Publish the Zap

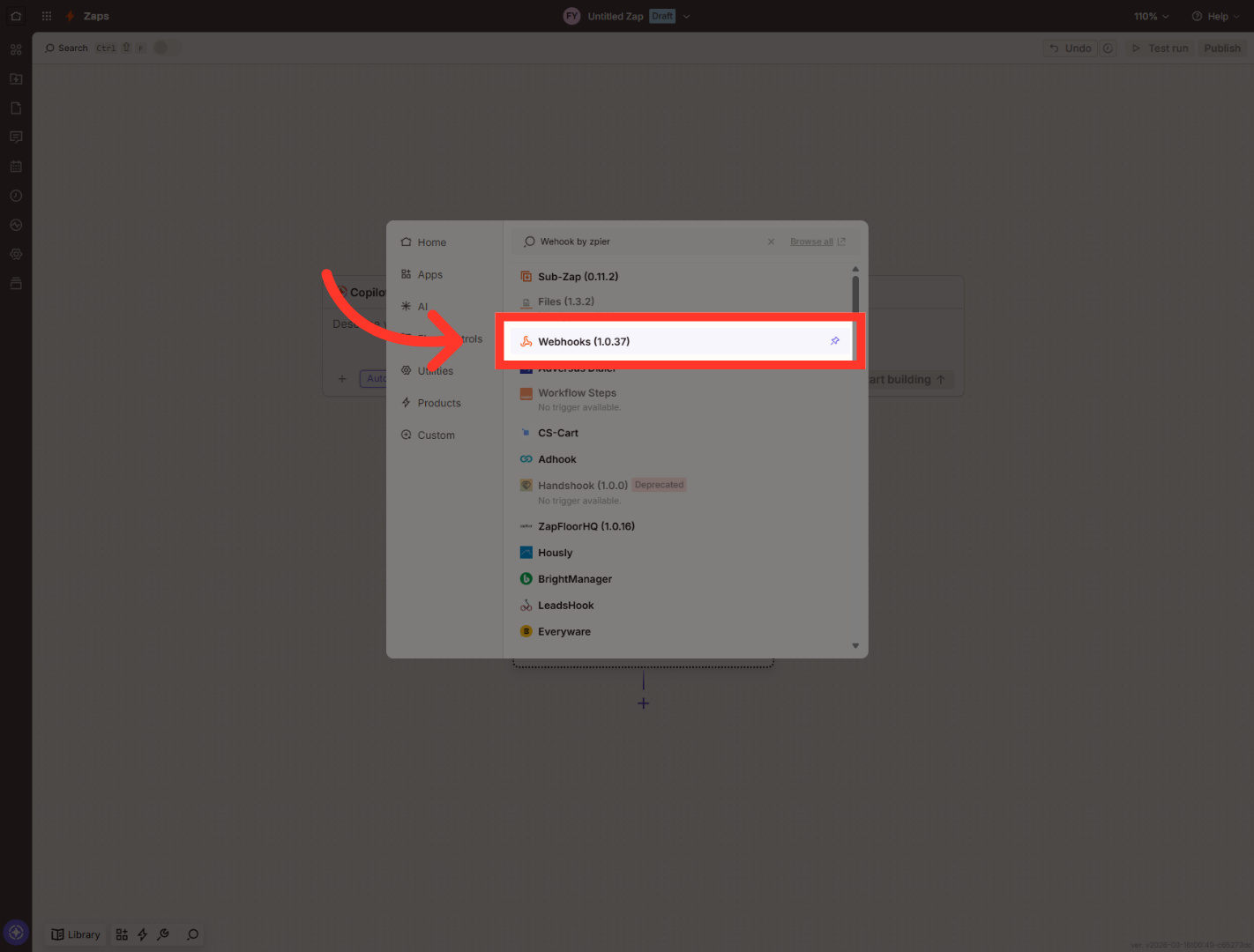click(x=1222, y=48)
